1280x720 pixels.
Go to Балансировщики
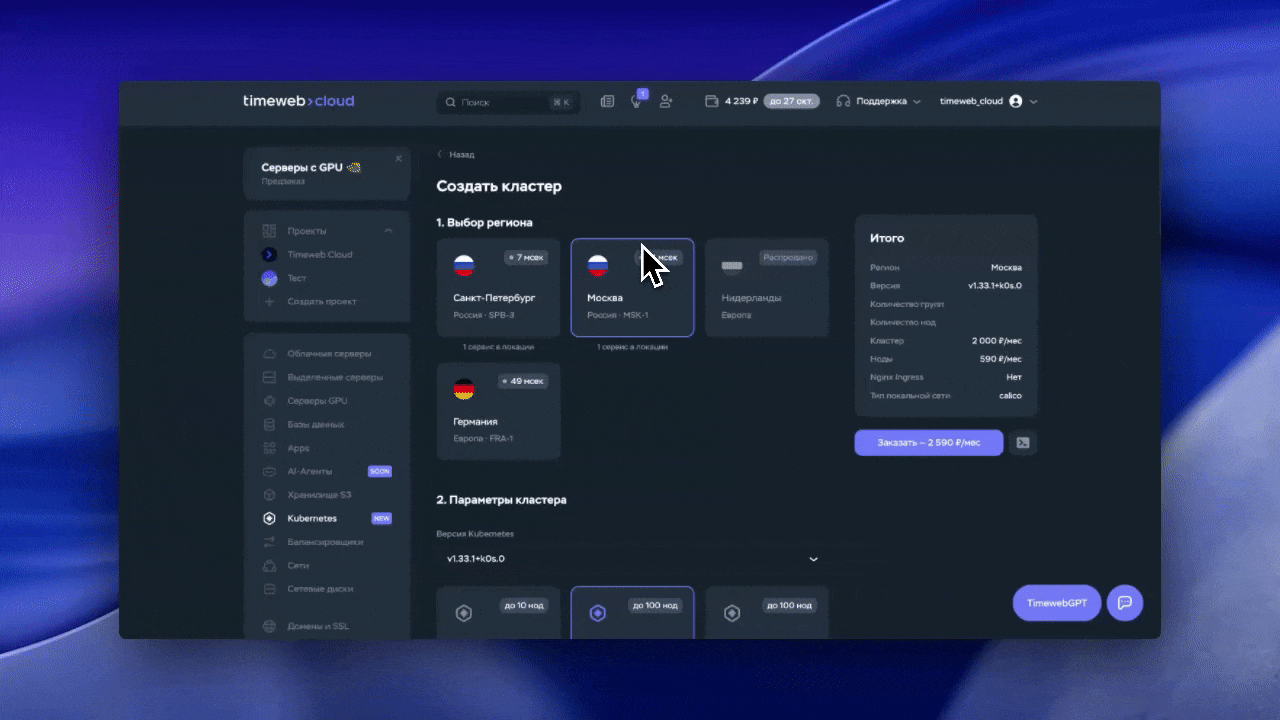coord(325,542)
